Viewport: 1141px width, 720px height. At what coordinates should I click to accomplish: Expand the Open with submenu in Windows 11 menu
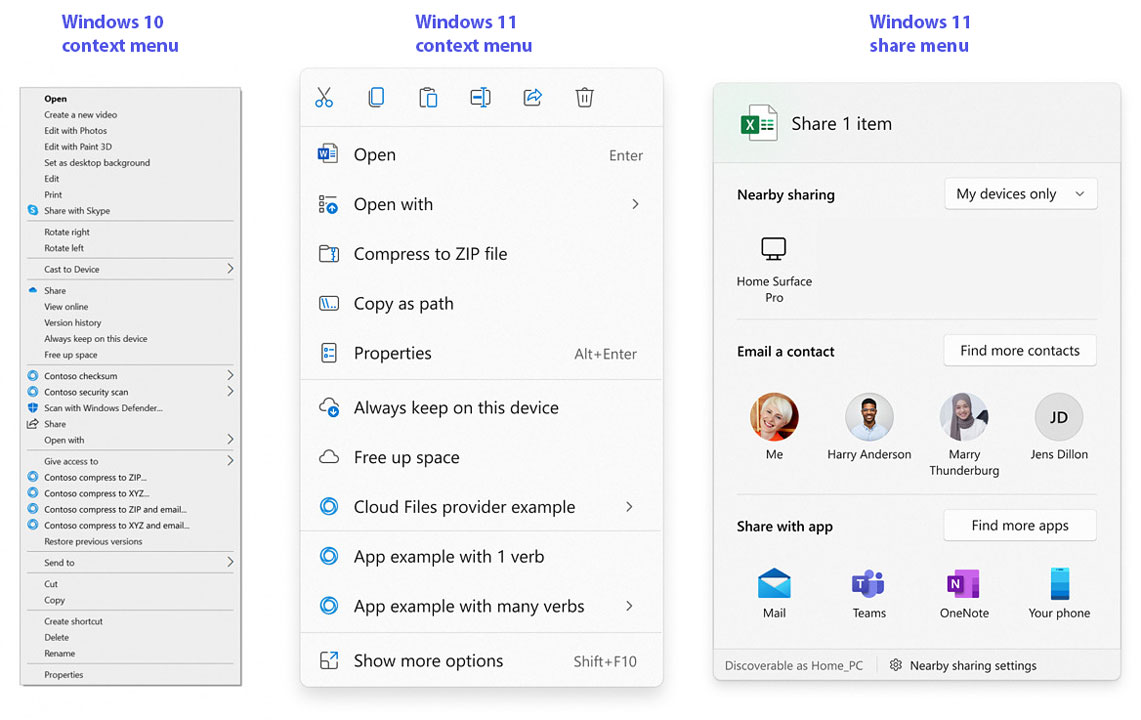click(x=635, y=204)
